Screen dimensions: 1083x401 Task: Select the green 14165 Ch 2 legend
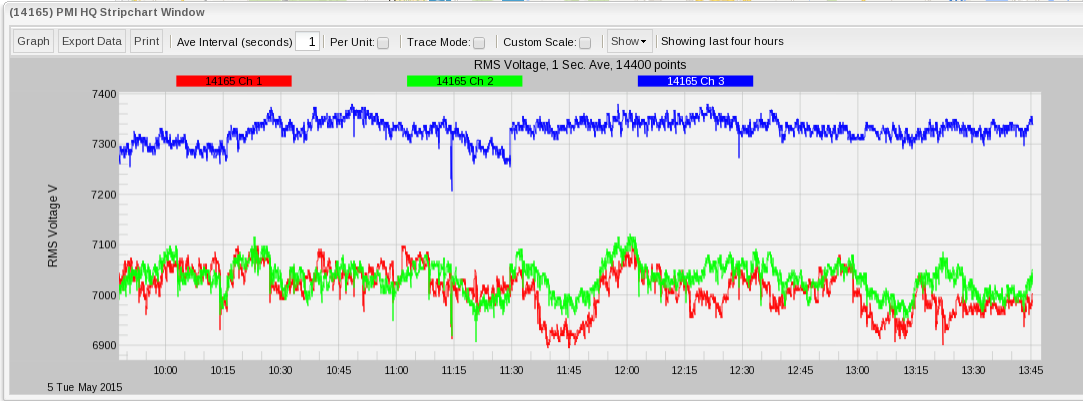coord(464,81)
